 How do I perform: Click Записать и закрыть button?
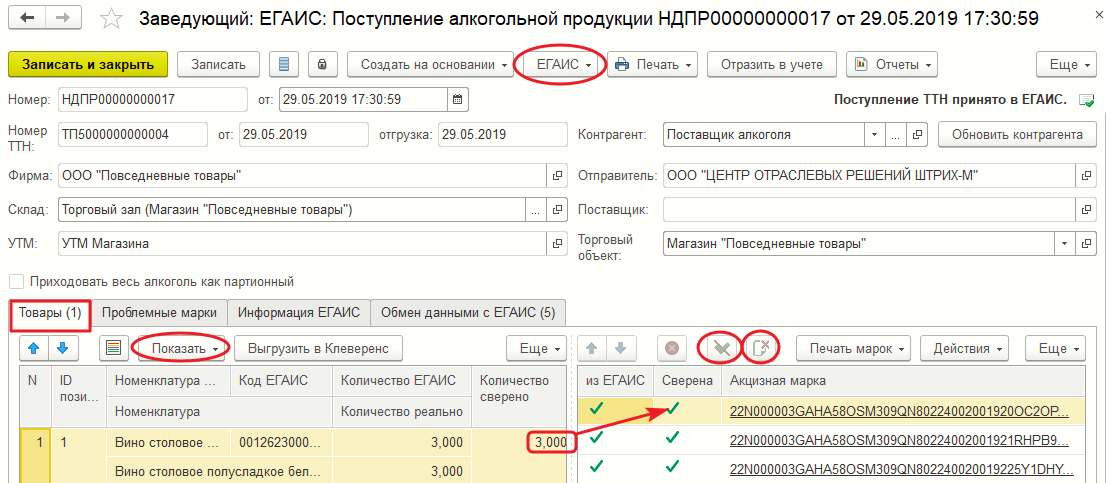tap(88, 65)
